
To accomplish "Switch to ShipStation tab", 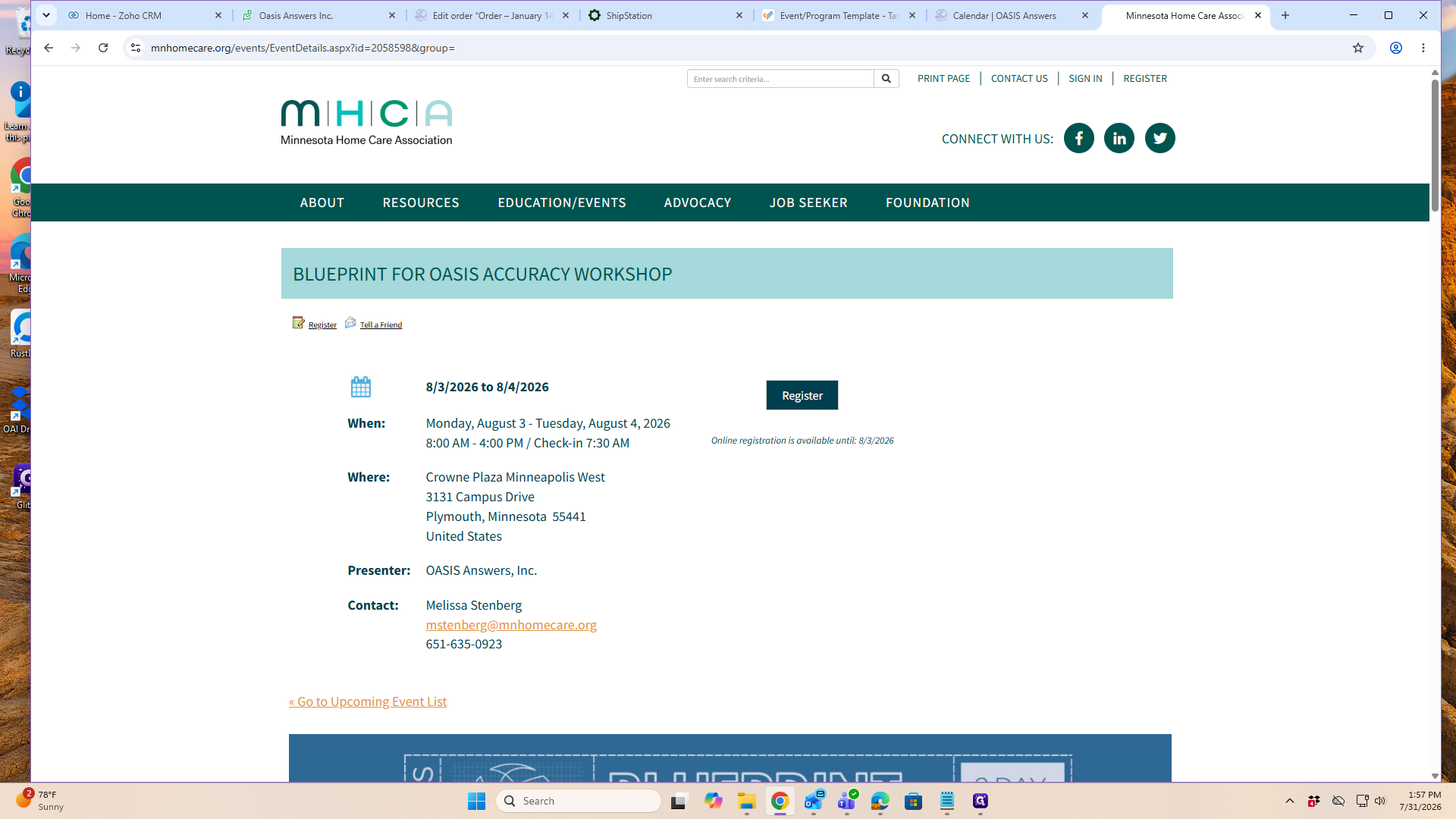I will tap(666, 15).
